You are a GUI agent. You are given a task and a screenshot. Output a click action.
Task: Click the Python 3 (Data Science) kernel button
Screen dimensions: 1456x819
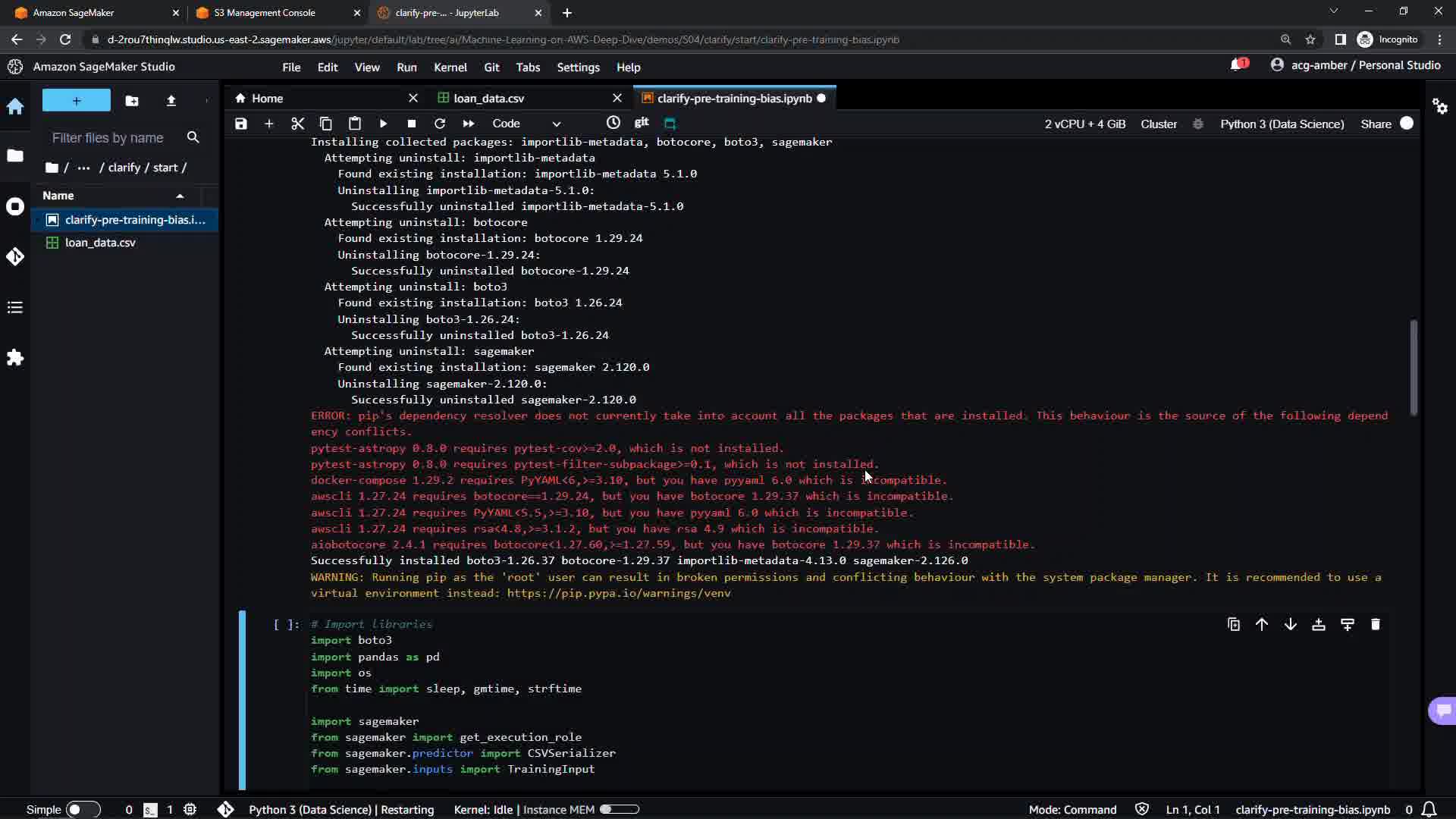click(1282, 124)
